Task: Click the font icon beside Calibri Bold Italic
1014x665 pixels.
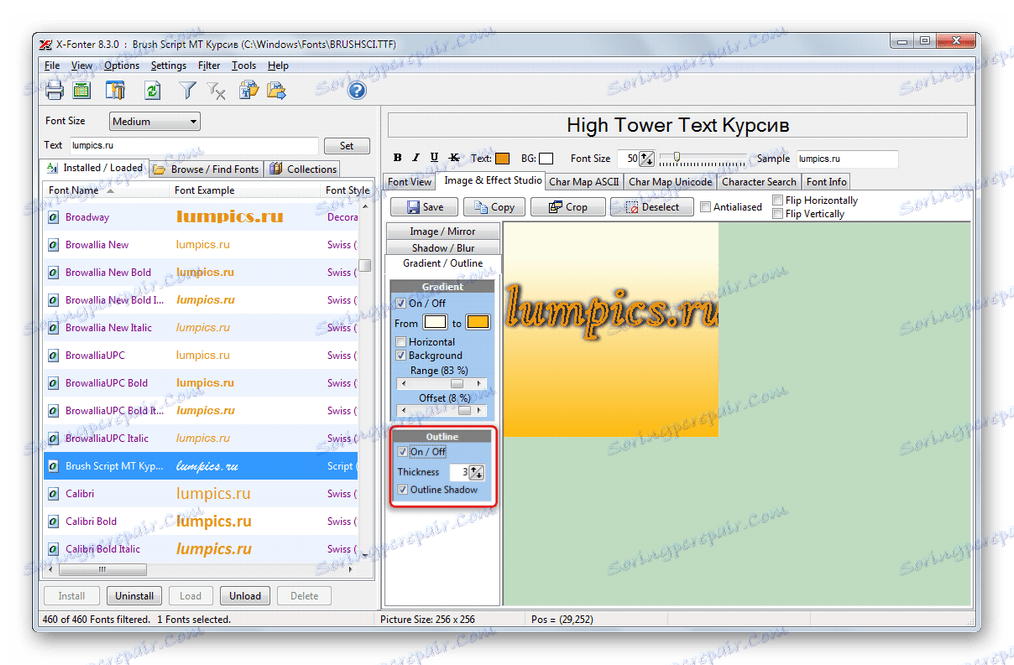Action: pos(54,549)
